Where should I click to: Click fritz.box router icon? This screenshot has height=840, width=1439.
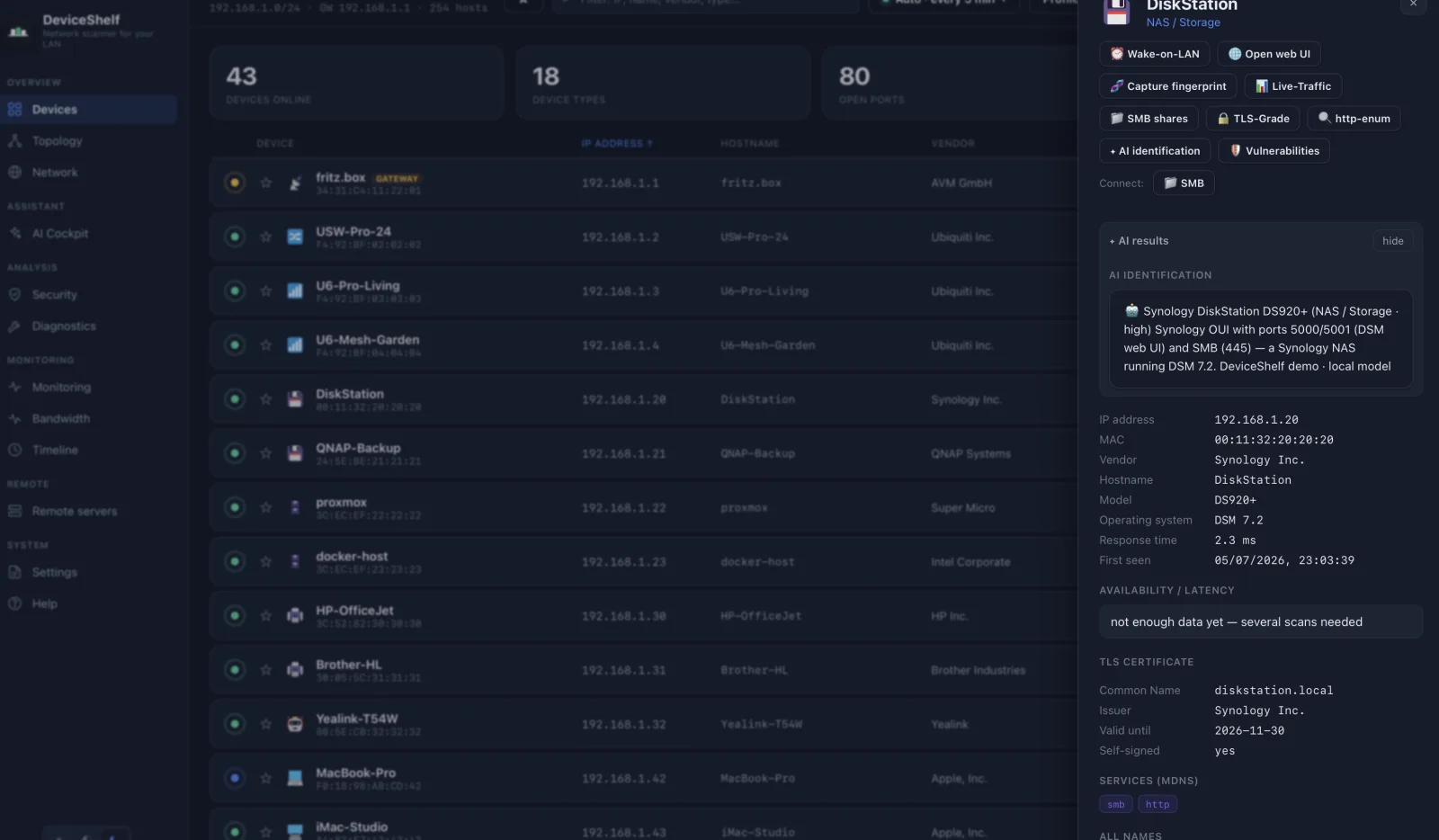pos(295,183)
